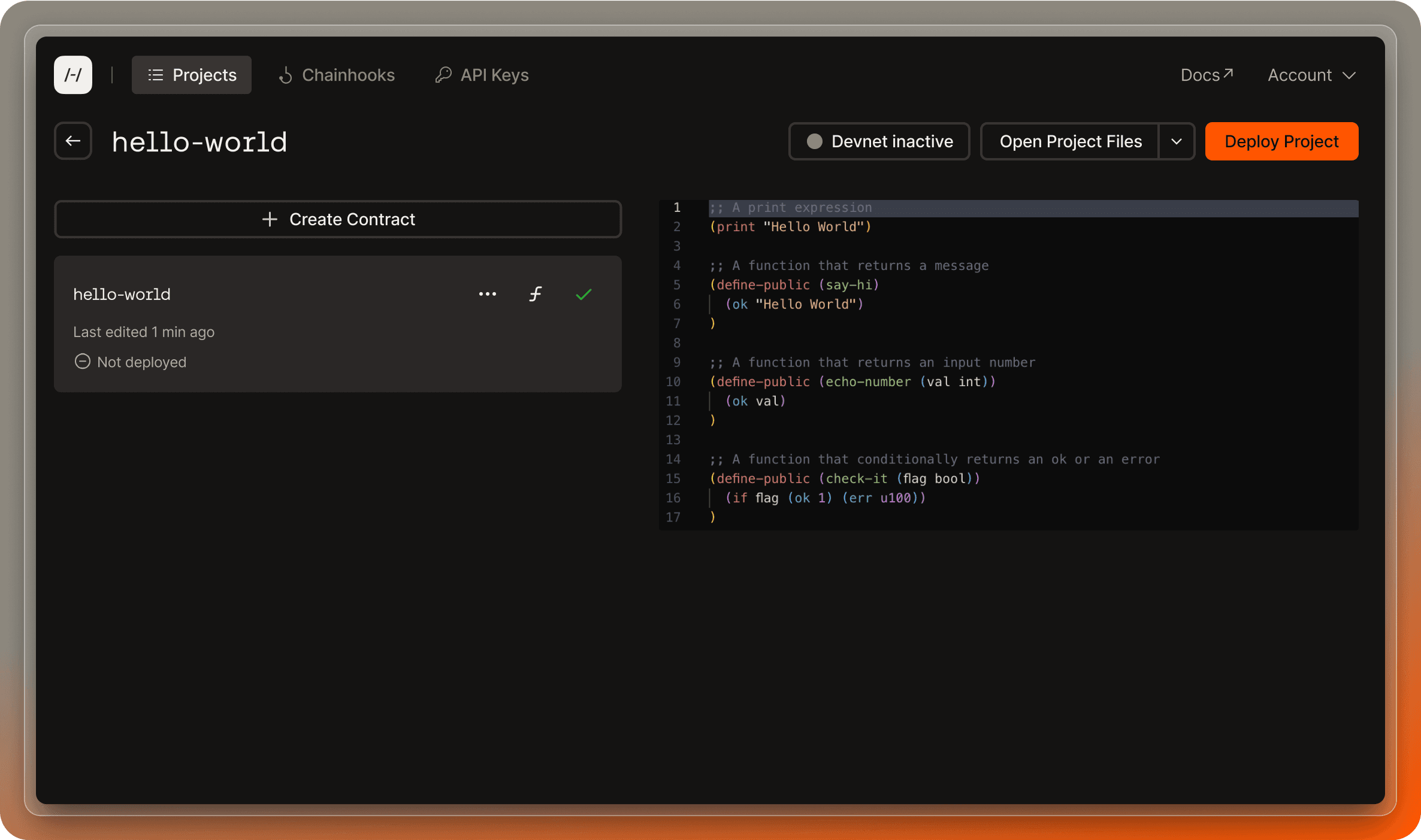Click the green checkmark on hello-world contract

(583, 294)
